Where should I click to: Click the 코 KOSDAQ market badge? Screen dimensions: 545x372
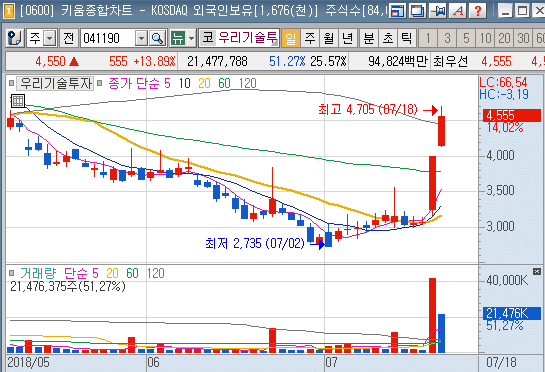[x=208, y=38]
